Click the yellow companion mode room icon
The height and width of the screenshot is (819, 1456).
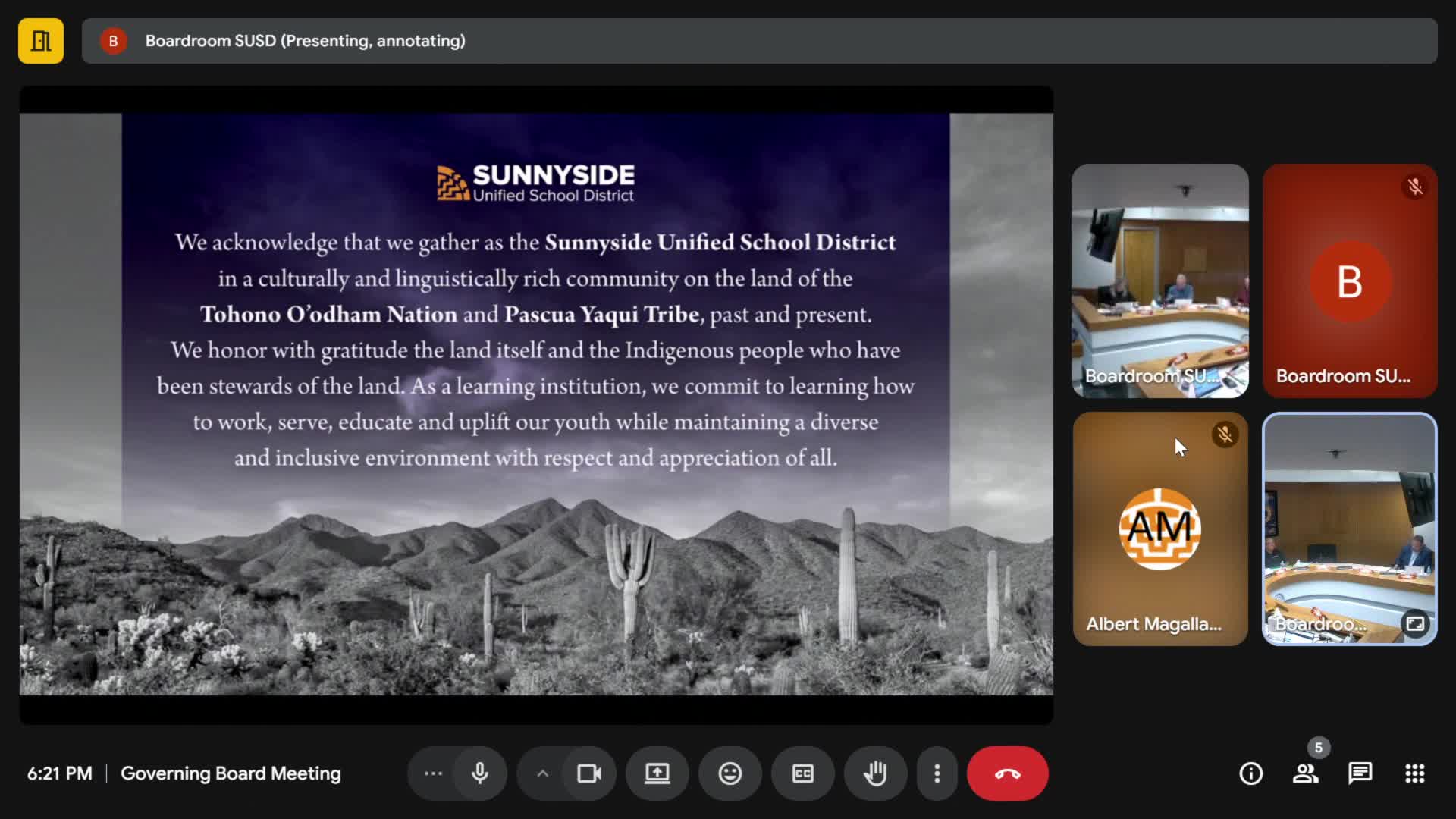coord(41,41)
